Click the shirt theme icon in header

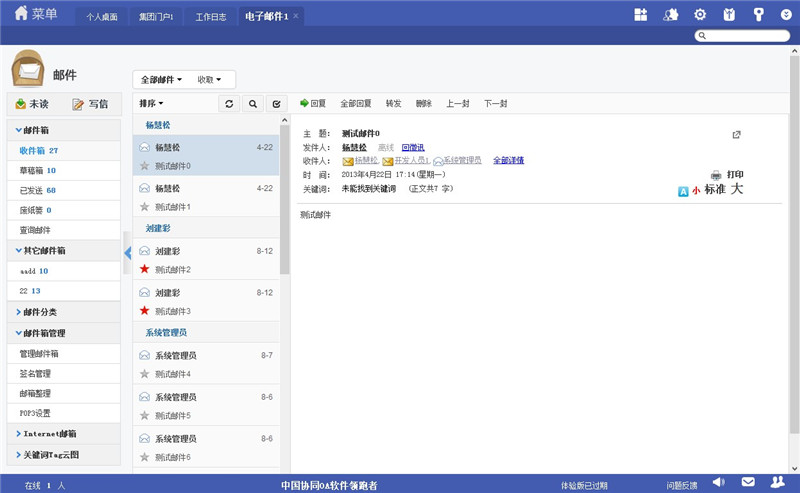pos(729,14)
